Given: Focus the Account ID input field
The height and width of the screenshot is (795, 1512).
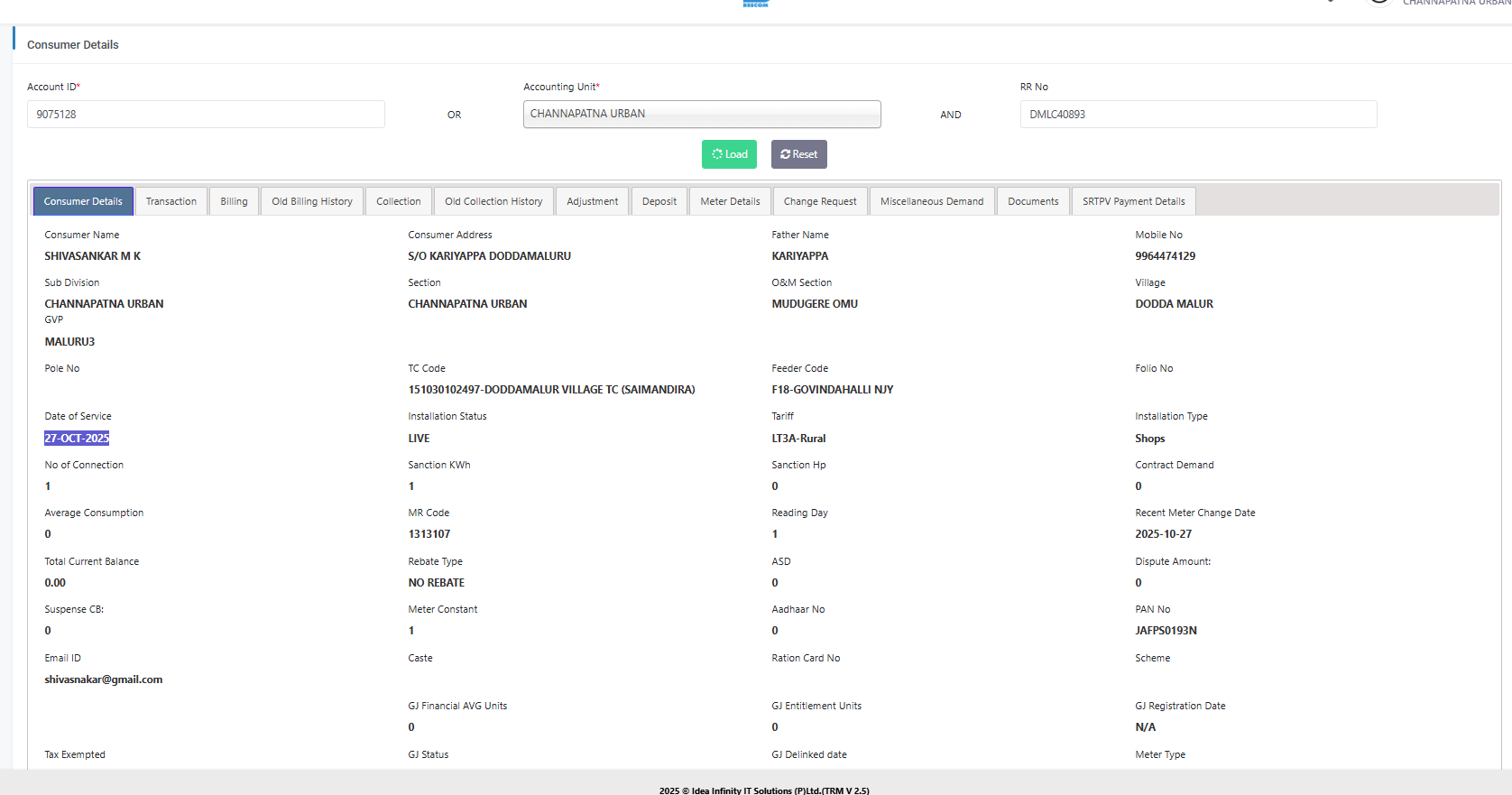Looking at the screenshot, I should point(206,115).
